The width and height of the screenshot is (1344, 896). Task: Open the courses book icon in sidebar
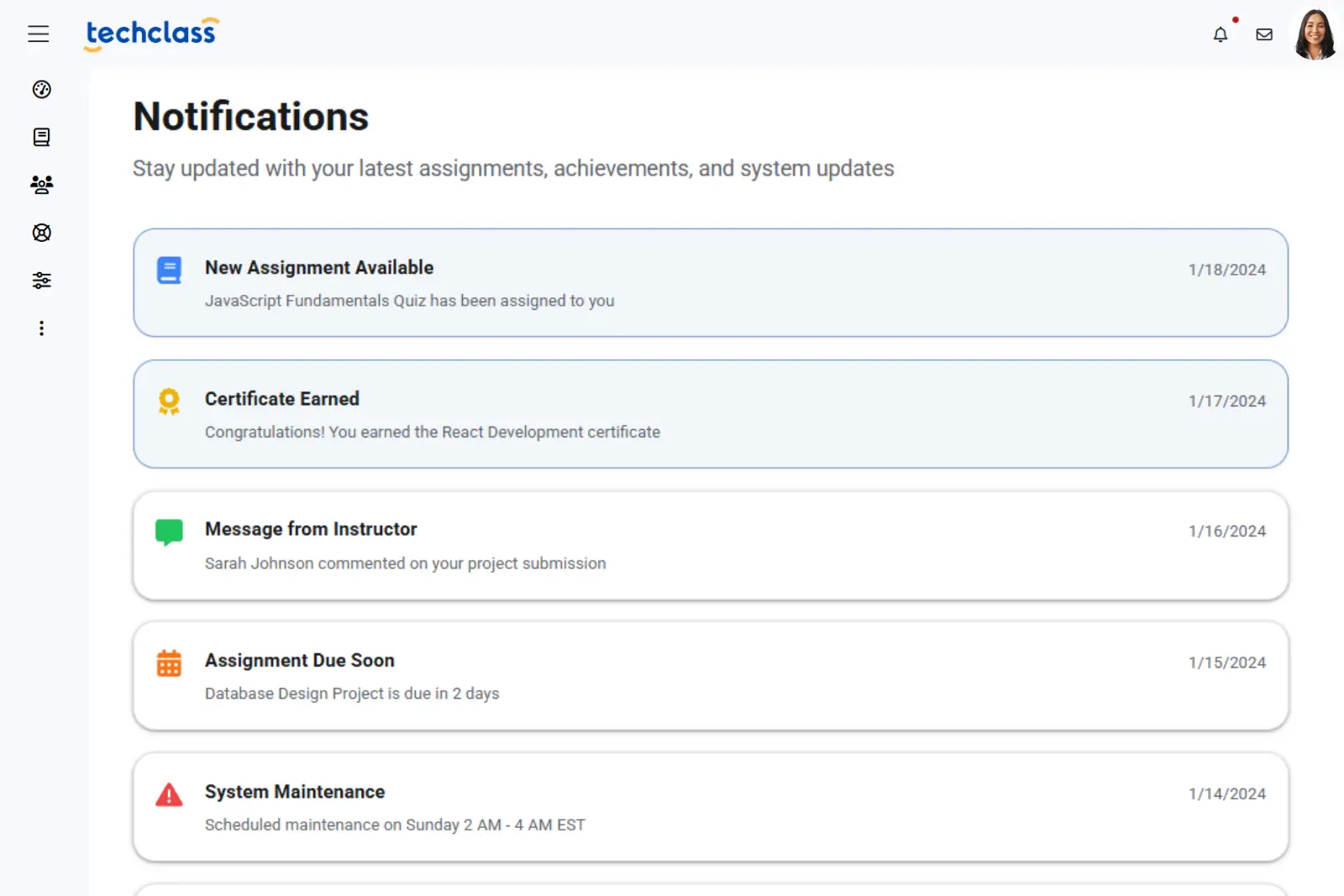pyautogui.click(x=41, y=137)
